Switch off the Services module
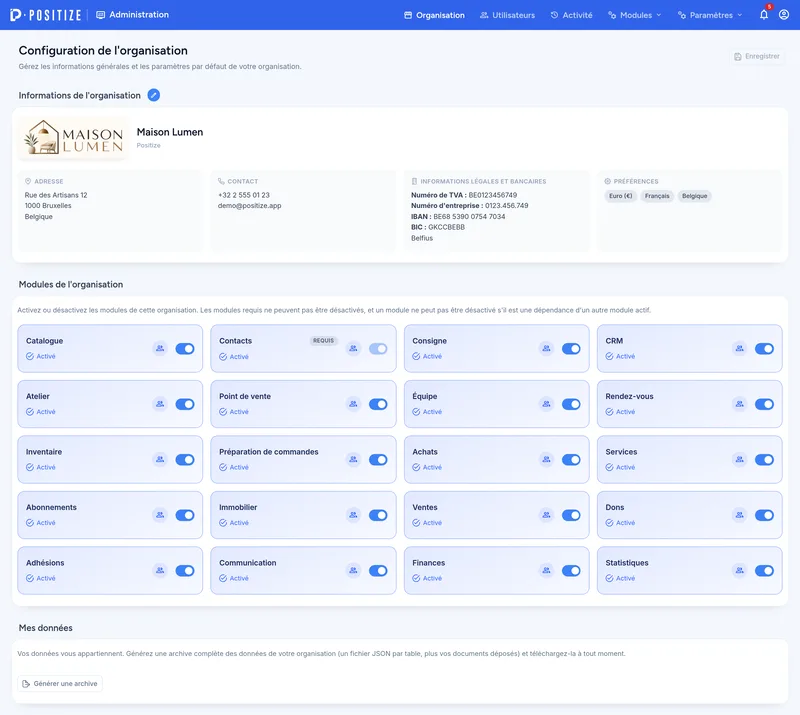Screen dimensions: 800x715 (x=764, y=460)
